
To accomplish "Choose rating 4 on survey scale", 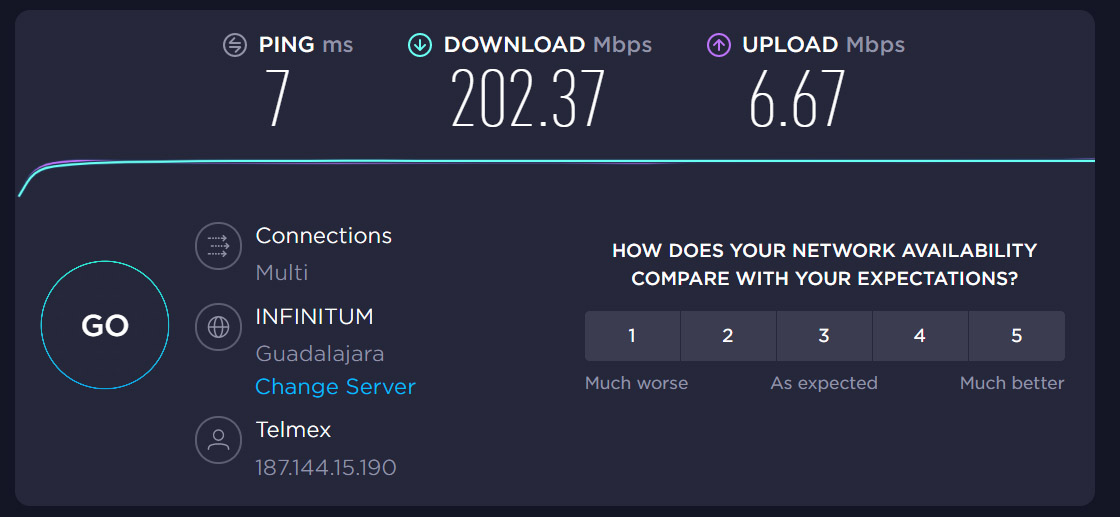I will click(920, 336).
